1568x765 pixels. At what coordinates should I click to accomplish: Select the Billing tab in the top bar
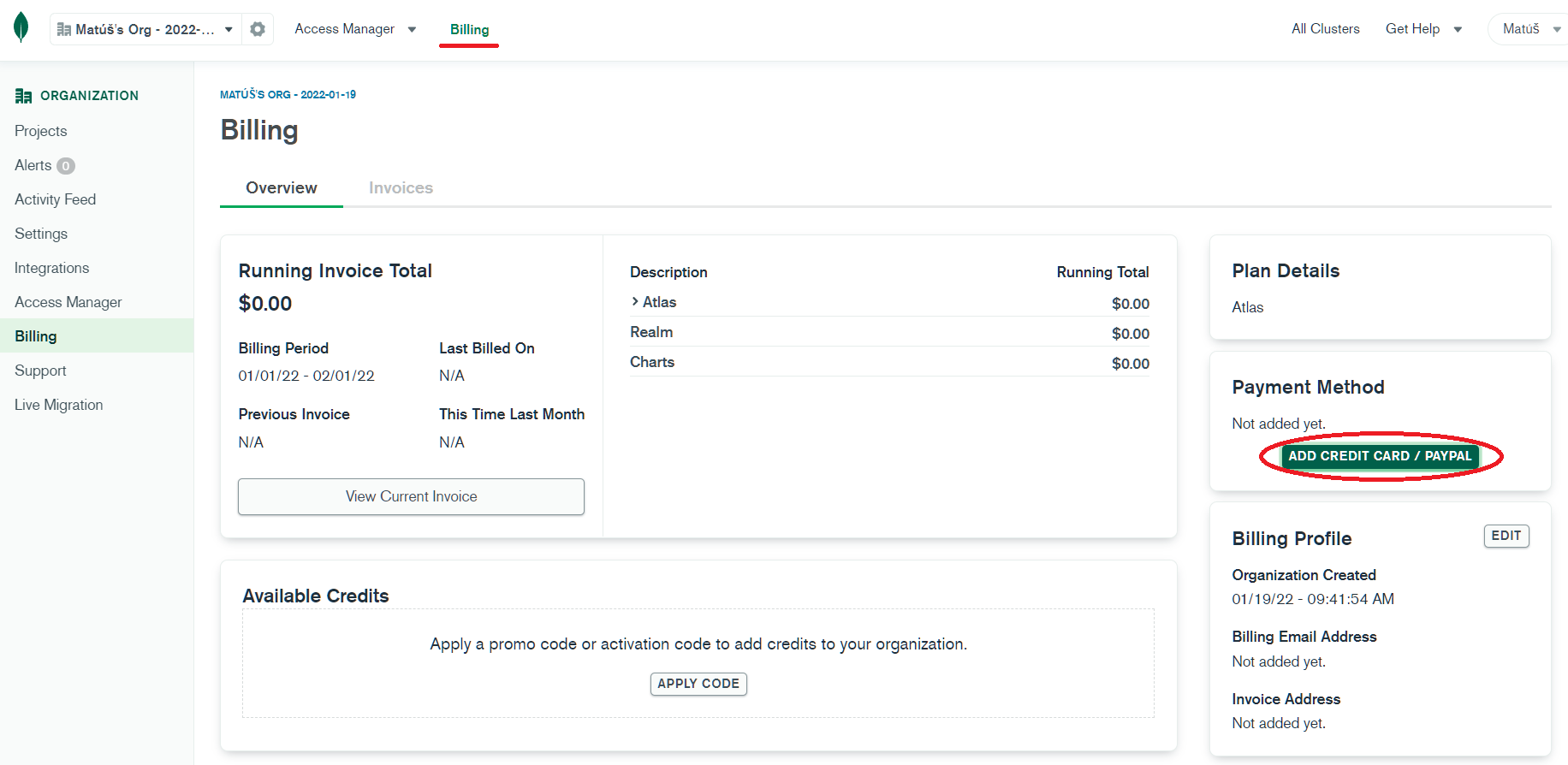pyautogui.click(x=469, y=29)
